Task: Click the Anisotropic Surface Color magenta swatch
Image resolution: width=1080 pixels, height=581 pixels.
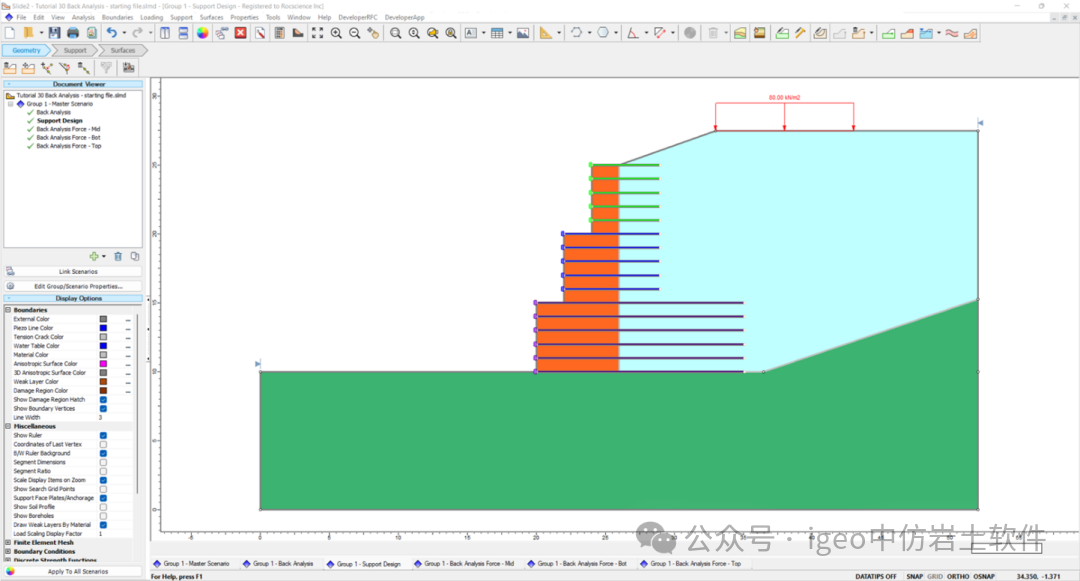Action: point(103,364)
